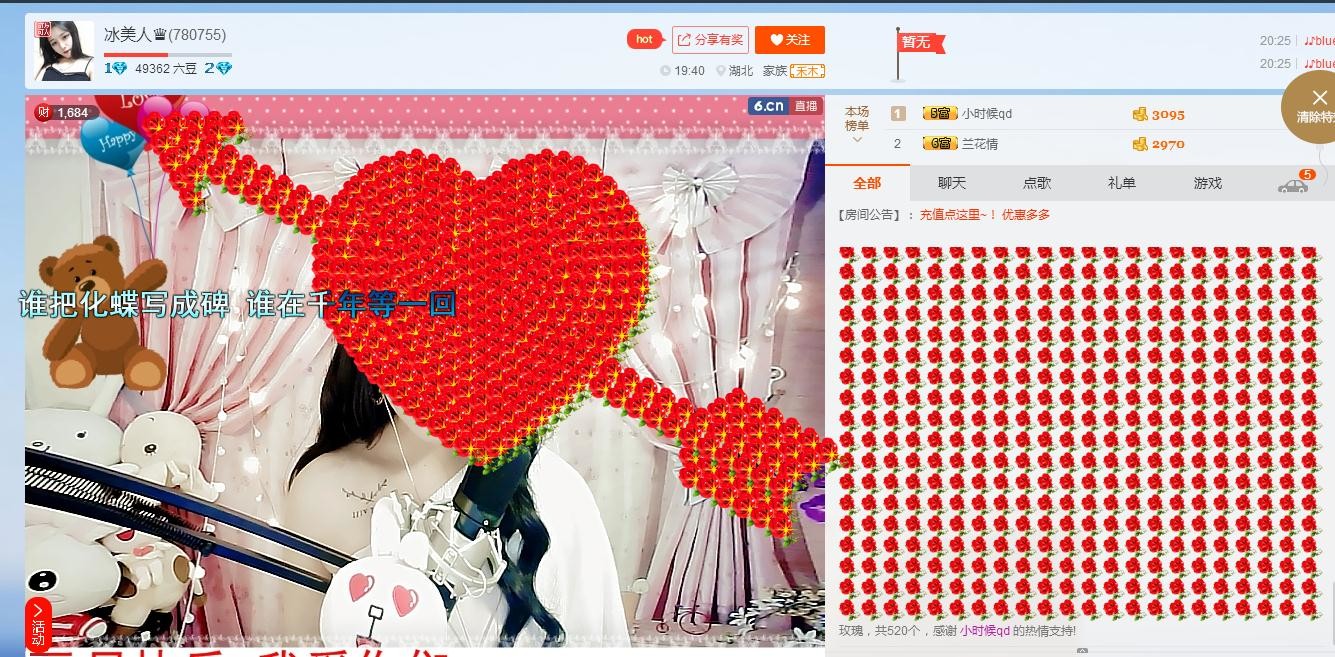Click the level 1 diamond icon
Viewport: 1335px width, 657px height.
(116, 69)
